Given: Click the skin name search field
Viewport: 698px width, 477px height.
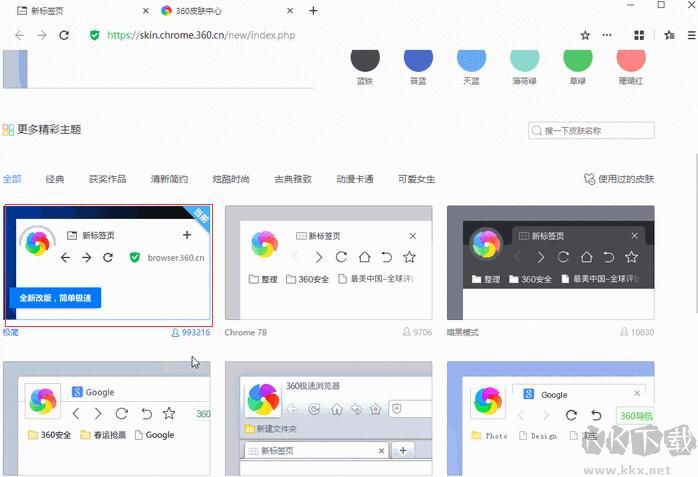Looking at the screenshot, I should 591,130.
